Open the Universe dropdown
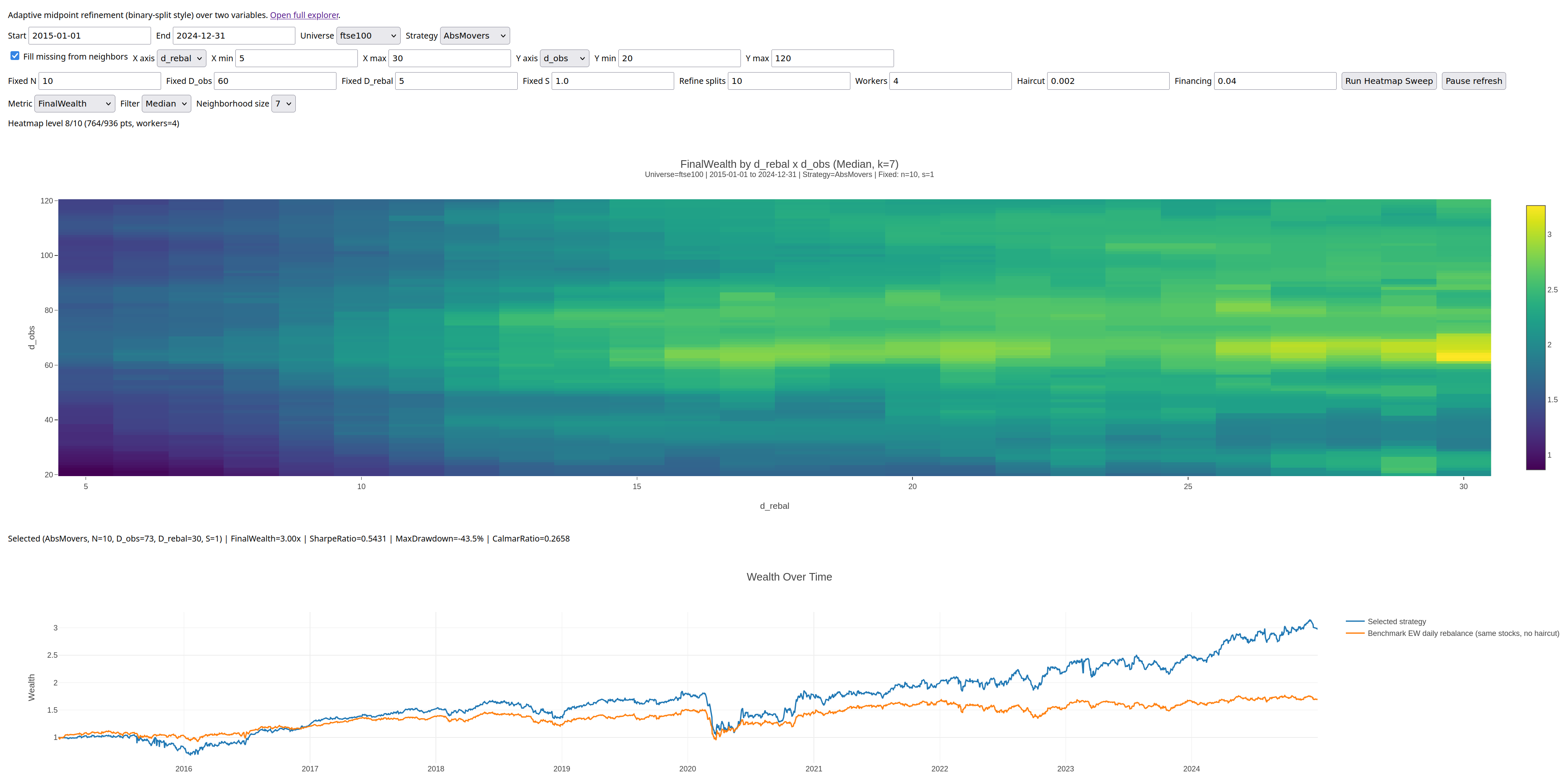Viewport: 1564px width, 784px height. [x=368, y=36]
